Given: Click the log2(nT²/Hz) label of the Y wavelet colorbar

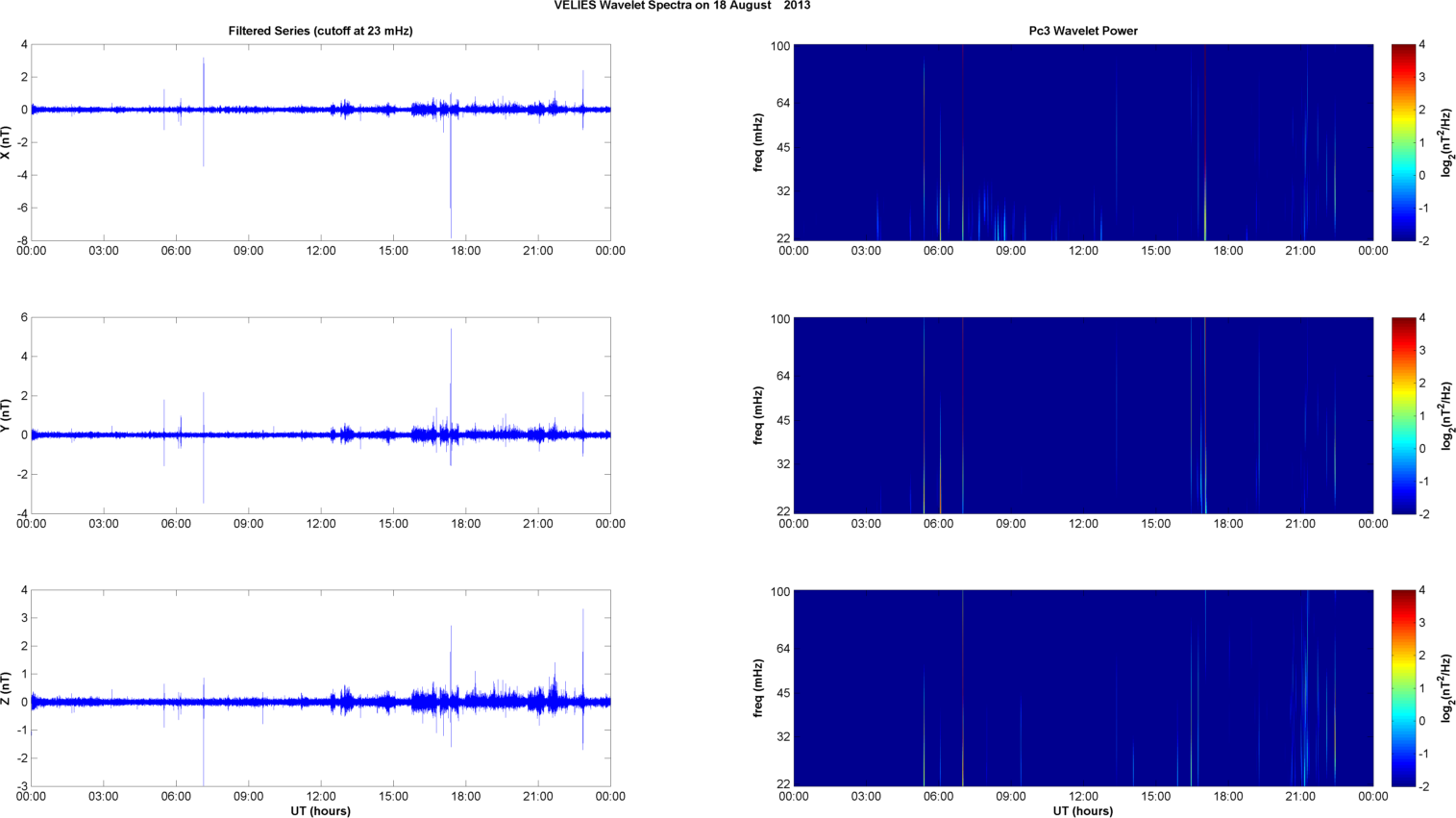Looking at the screenshot, I should (x=1446, y=415).
